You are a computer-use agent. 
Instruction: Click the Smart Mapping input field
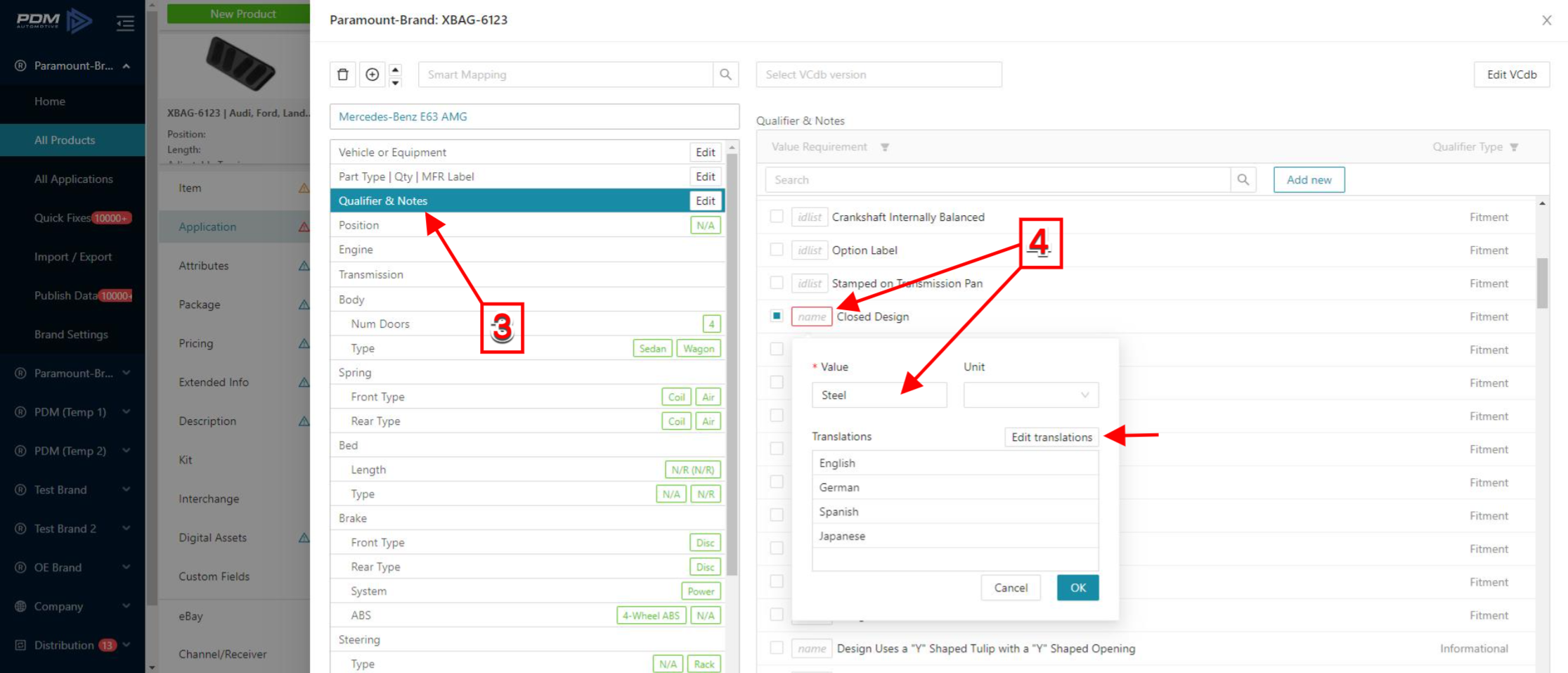click(x=566, y=75)
